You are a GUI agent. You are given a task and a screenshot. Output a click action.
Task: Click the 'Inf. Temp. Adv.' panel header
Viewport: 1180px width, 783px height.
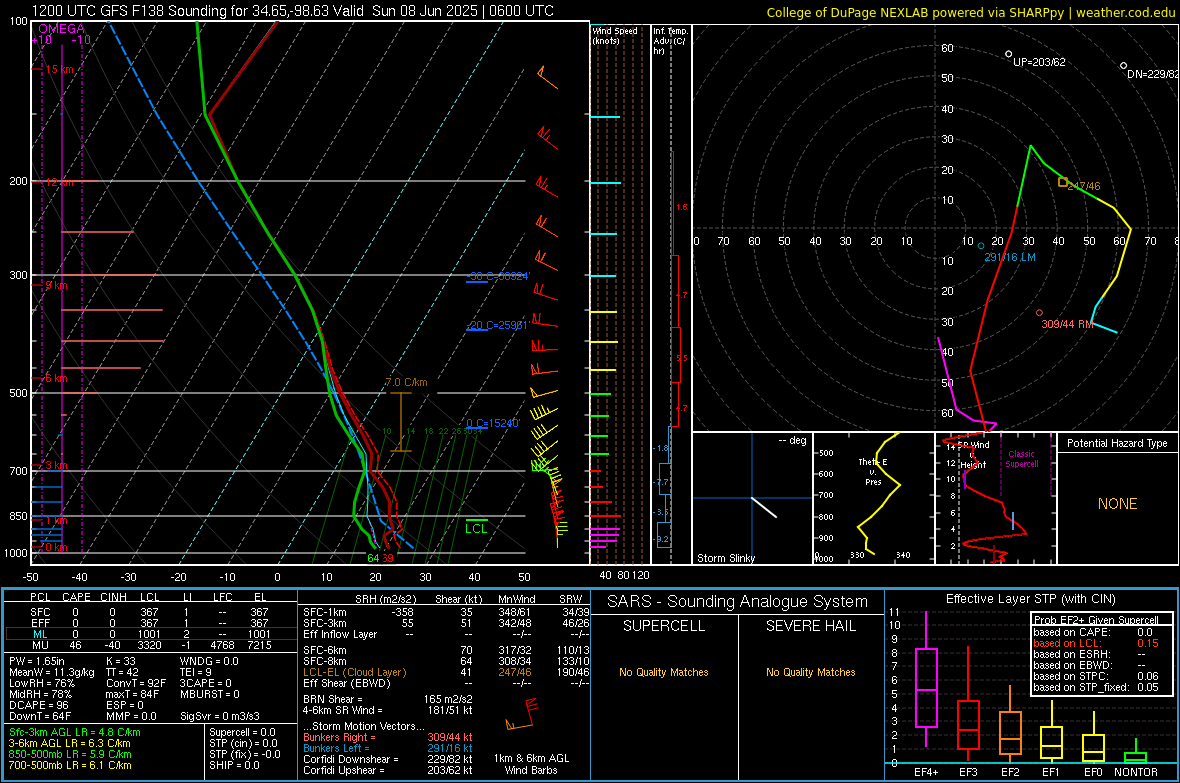[670, 41]
